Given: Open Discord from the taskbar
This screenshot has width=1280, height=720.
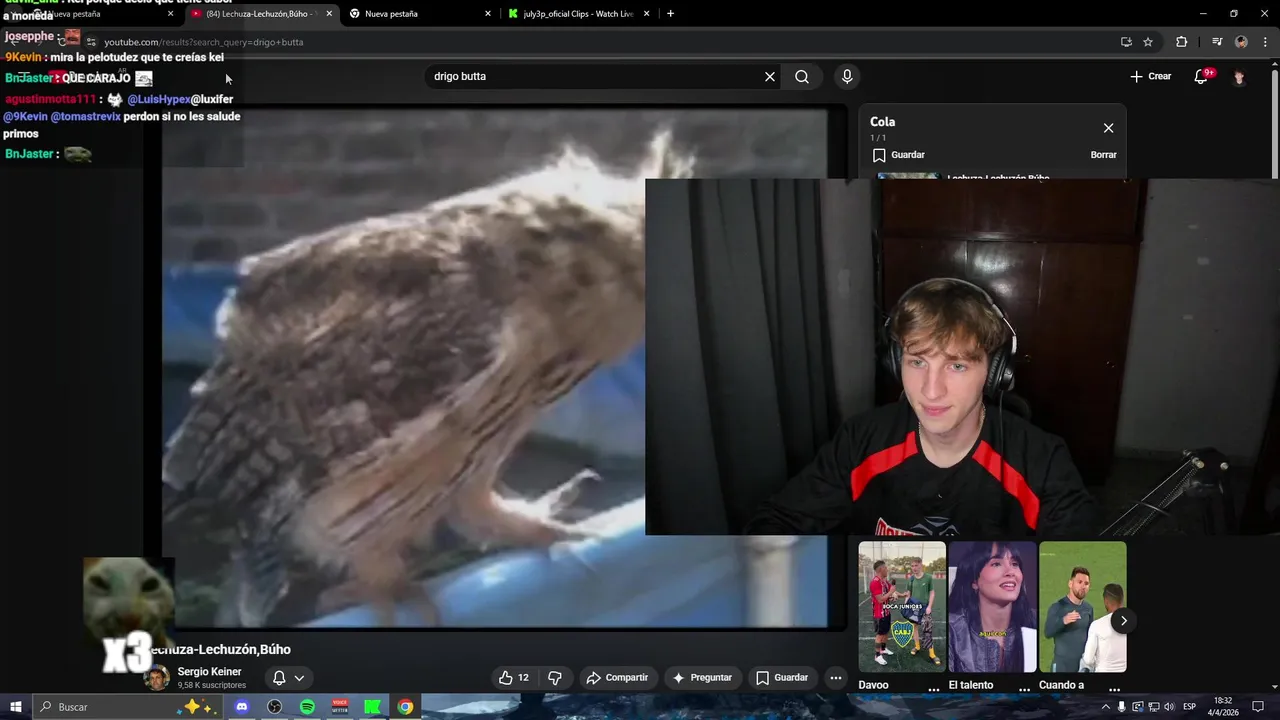Looking at the screenshot, I should point(241,707).
